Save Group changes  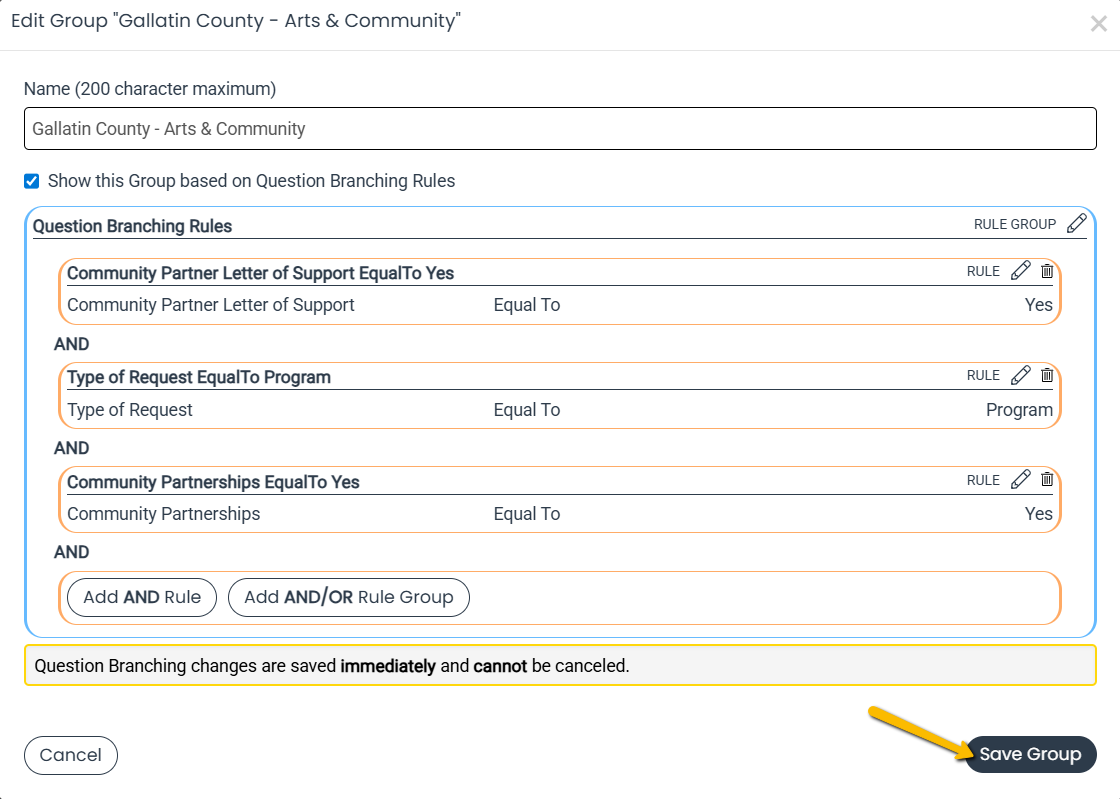[1030, 754]
